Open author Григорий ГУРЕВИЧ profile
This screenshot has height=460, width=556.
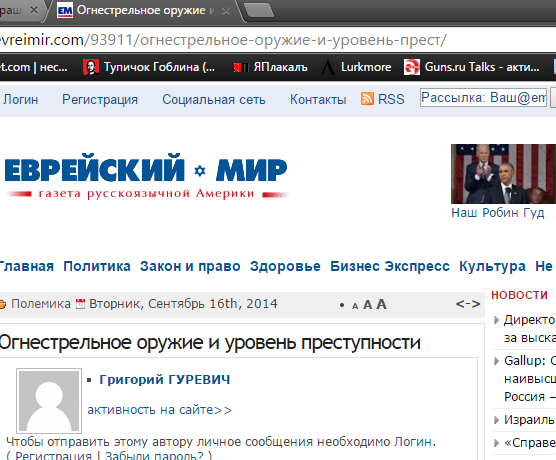(x=165, y=380)
